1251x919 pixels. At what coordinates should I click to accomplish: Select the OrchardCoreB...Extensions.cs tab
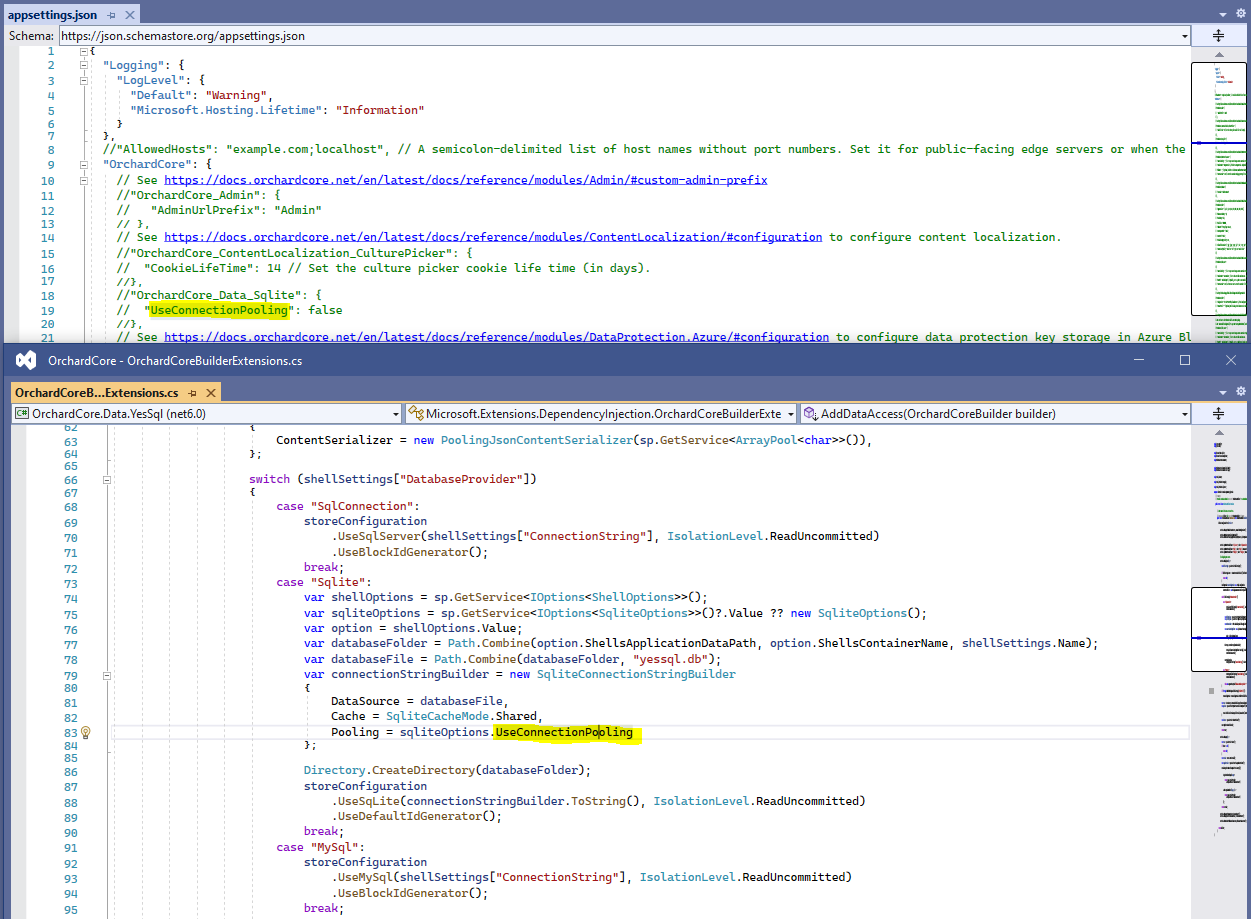point(97,393)
